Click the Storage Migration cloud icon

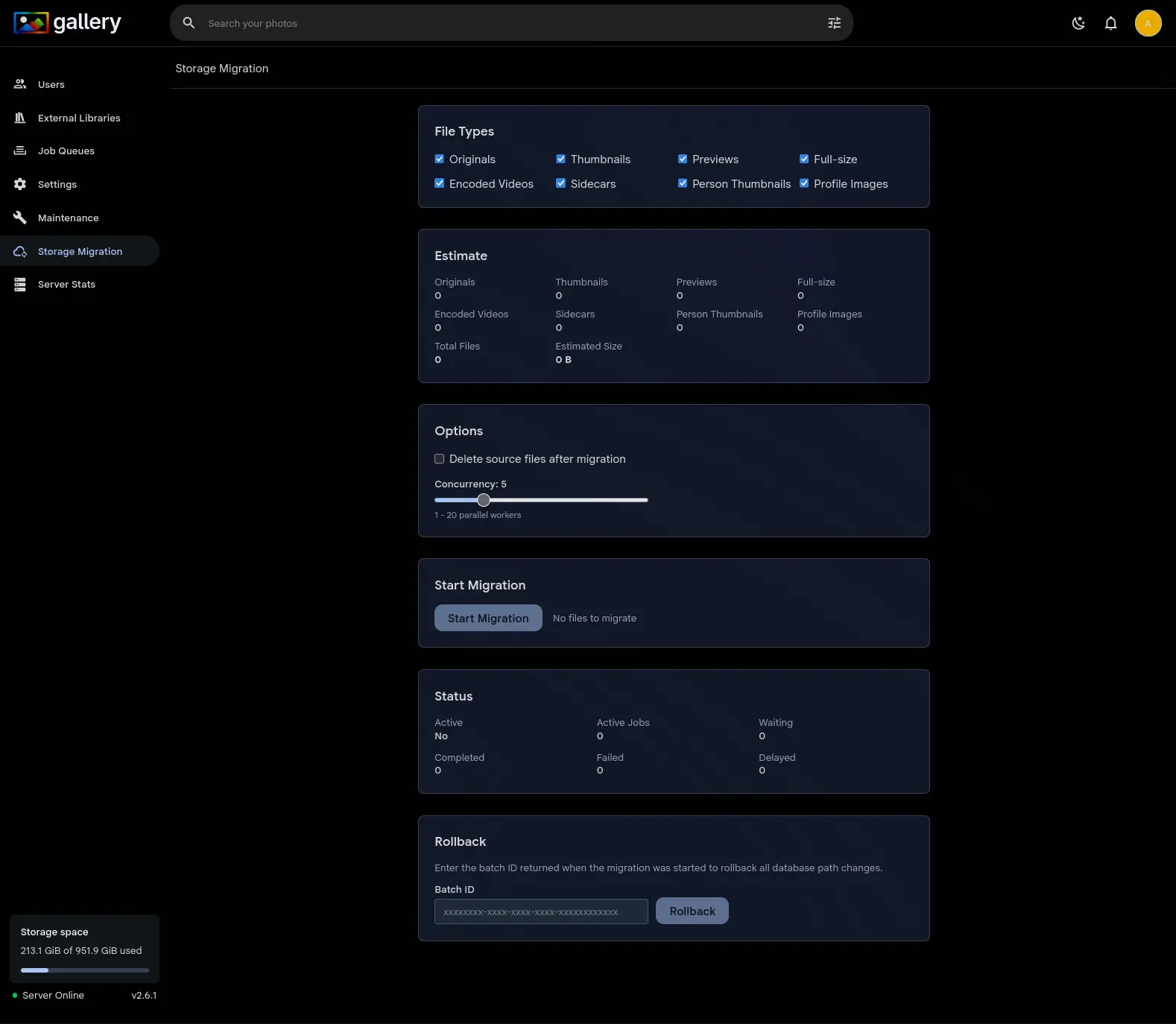pos(20,251)
